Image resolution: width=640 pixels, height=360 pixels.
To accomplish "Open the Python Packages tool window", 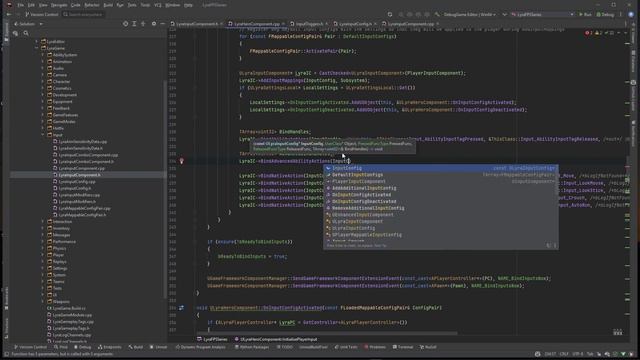I will (x=251, y=347).
